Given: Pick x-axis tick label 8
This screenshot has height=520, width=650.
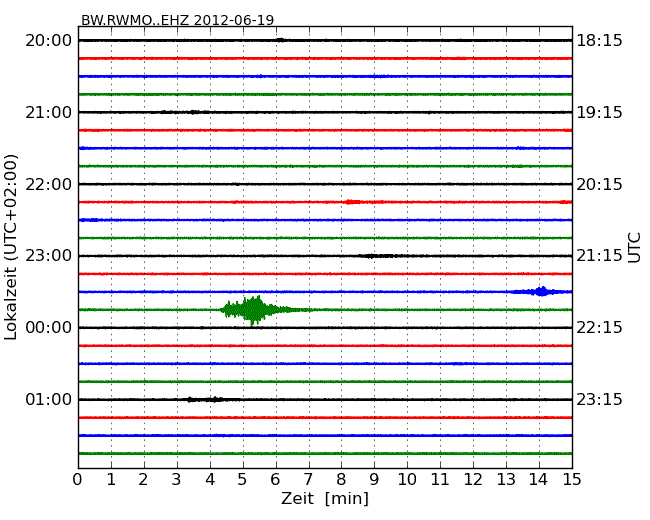Looking at the screenshot, I should [341, 479].
